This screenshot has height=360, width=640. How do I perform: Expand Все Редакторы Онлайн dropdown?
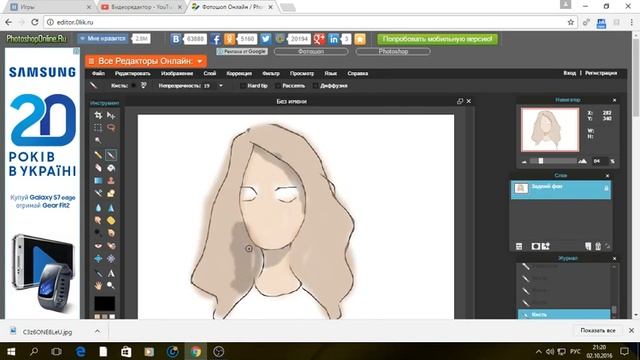coord(200,61)
